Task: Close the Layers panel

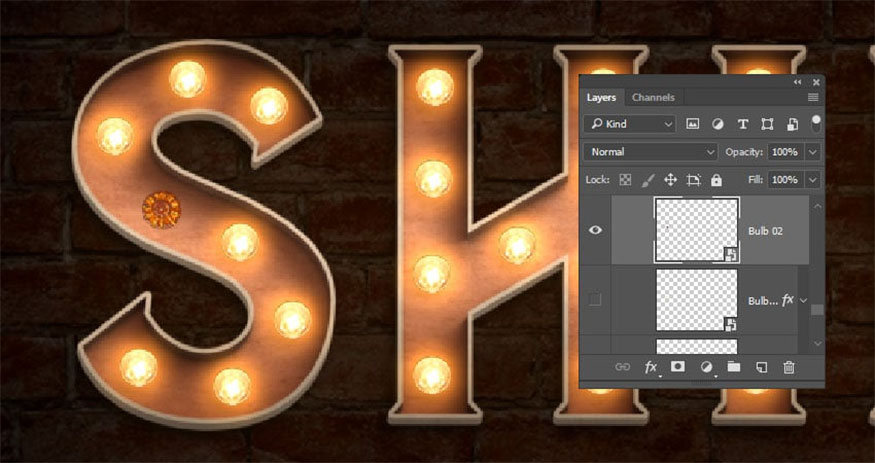Action: 816,82
